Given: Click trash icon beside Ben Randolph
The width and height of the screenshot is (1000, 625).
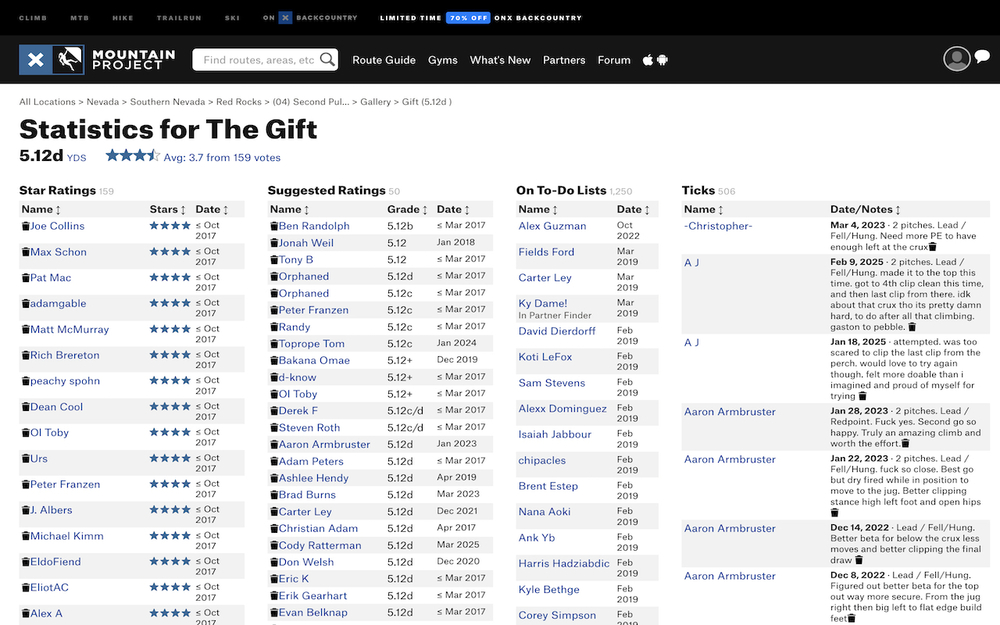Looking at the screenshot, I should click(274, 227).
